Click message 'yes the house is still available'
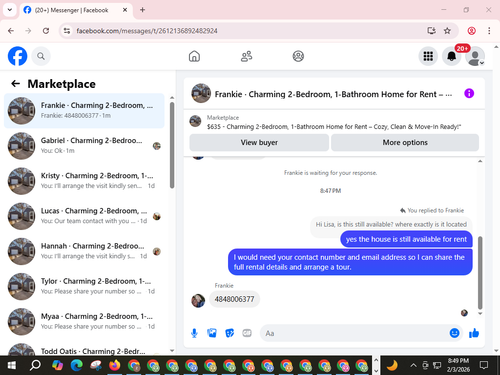This screenshot has width=500, height=375. tap(406, 239)
